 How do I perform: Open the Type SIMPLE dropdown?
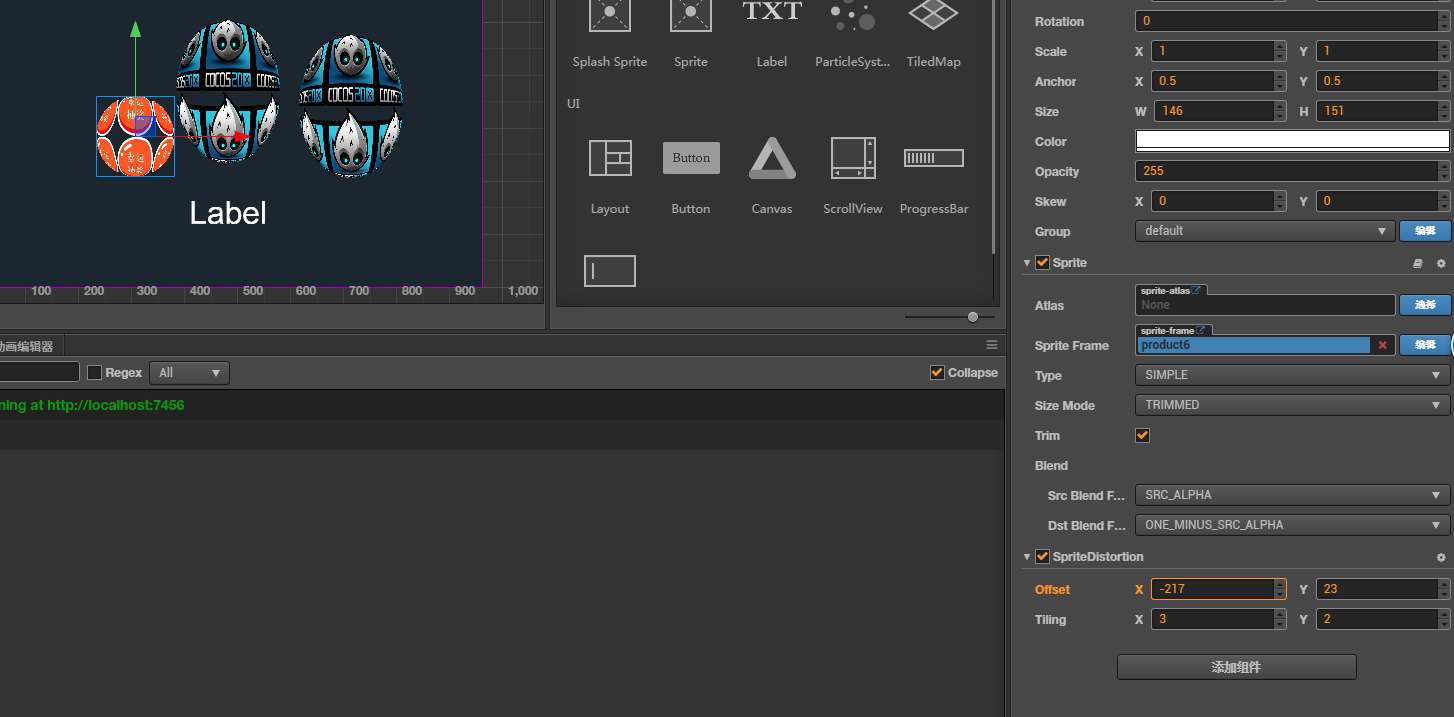(1292, 375)
